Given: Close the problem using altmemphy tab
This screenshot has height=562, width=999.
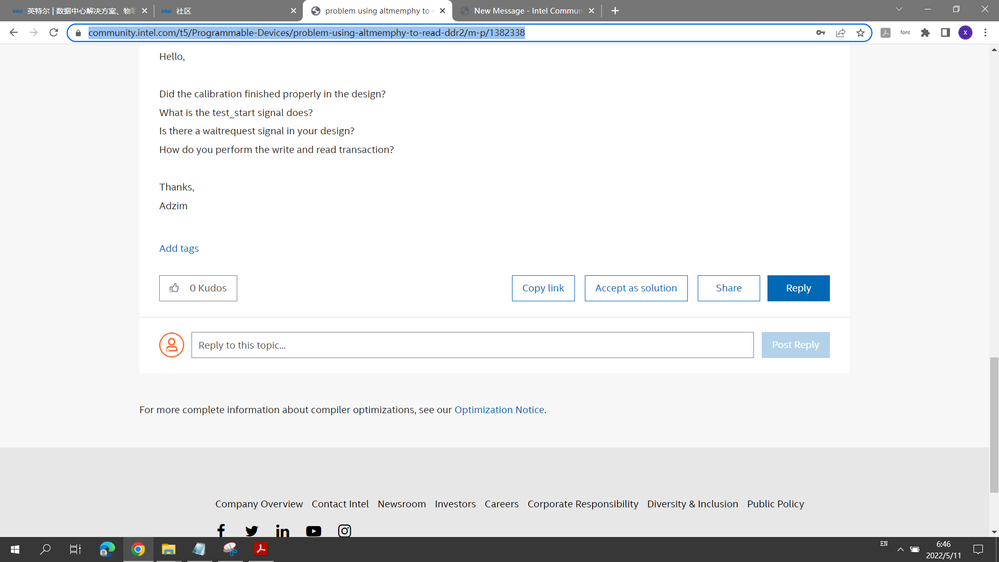Looking at the screenshot, I should tap(442, 11).
